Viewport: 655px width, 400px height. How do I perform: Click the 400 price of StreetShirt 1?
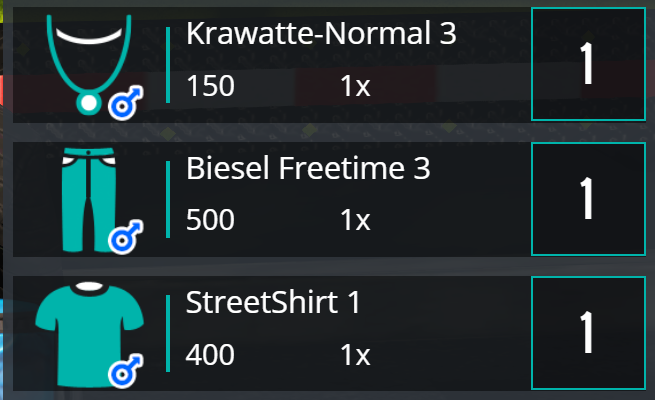[210, 355]
